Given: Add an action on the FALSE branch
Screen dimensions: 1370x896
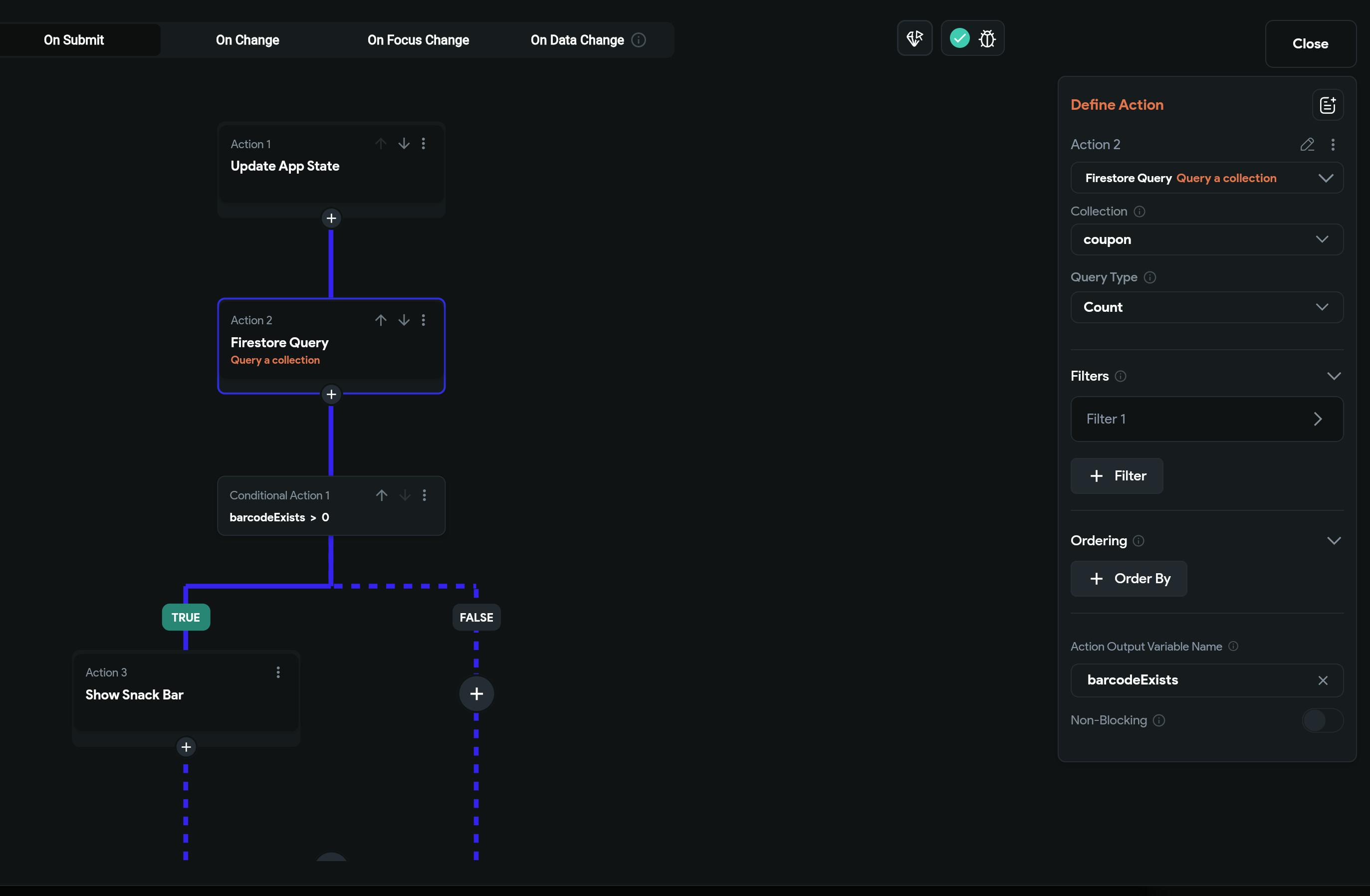Looking at the screenshot, I should click(476, 693).
